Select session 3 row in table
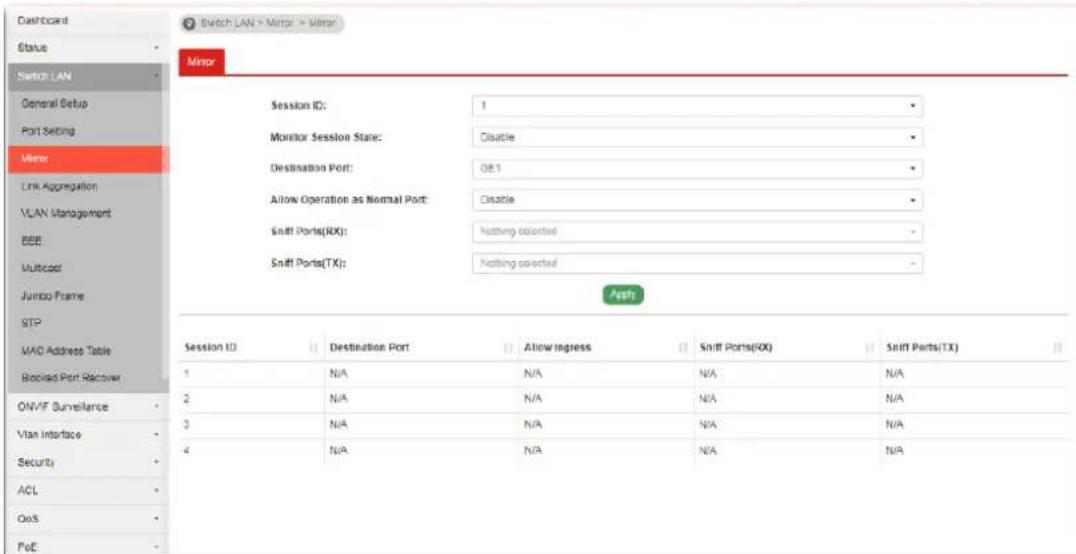Image resolution: width=1076 pixels, height=554 pixels. click(x=623, y=425)
